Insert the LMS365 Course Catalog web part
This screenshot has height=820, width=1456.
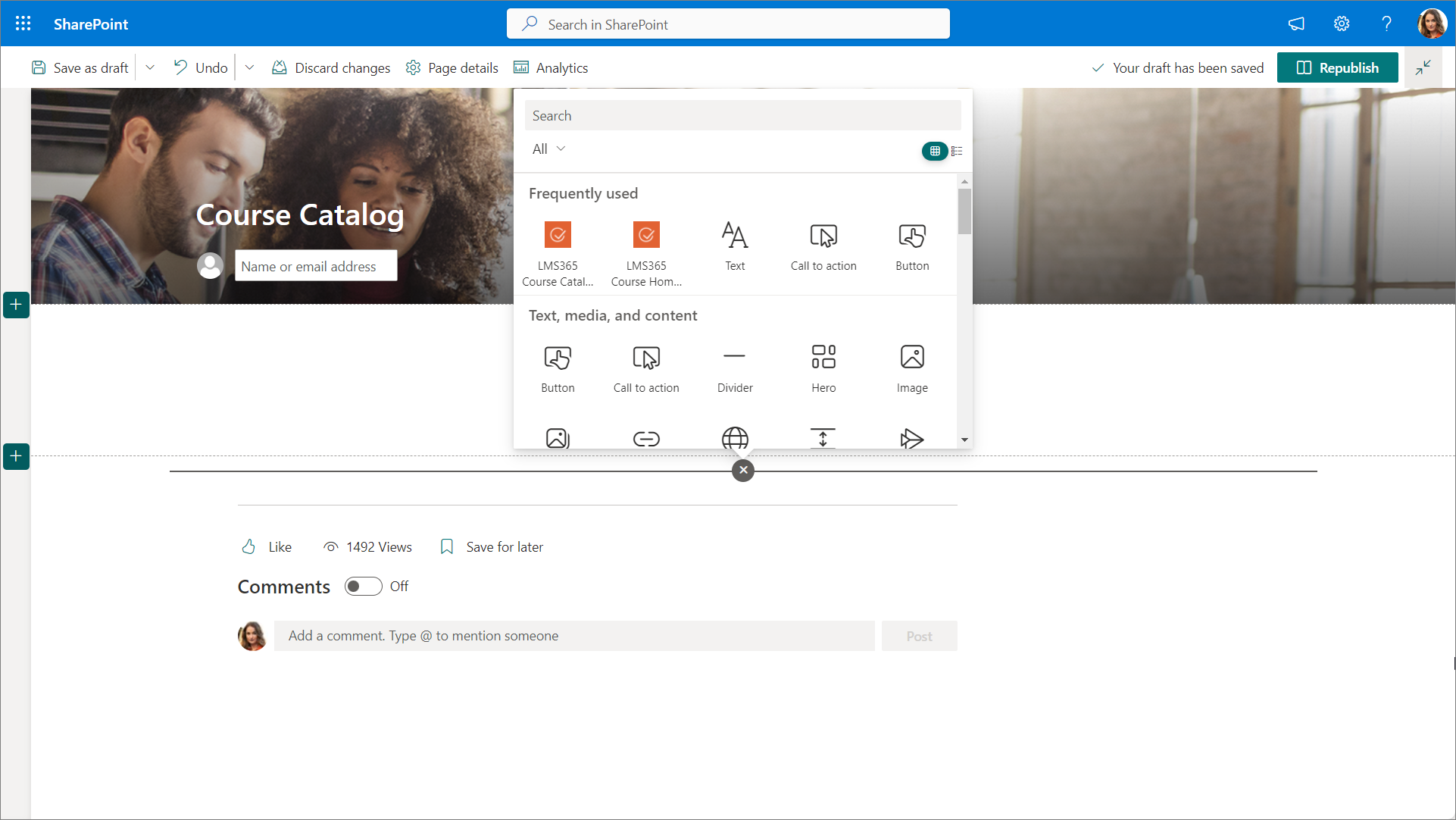point(558,236)
